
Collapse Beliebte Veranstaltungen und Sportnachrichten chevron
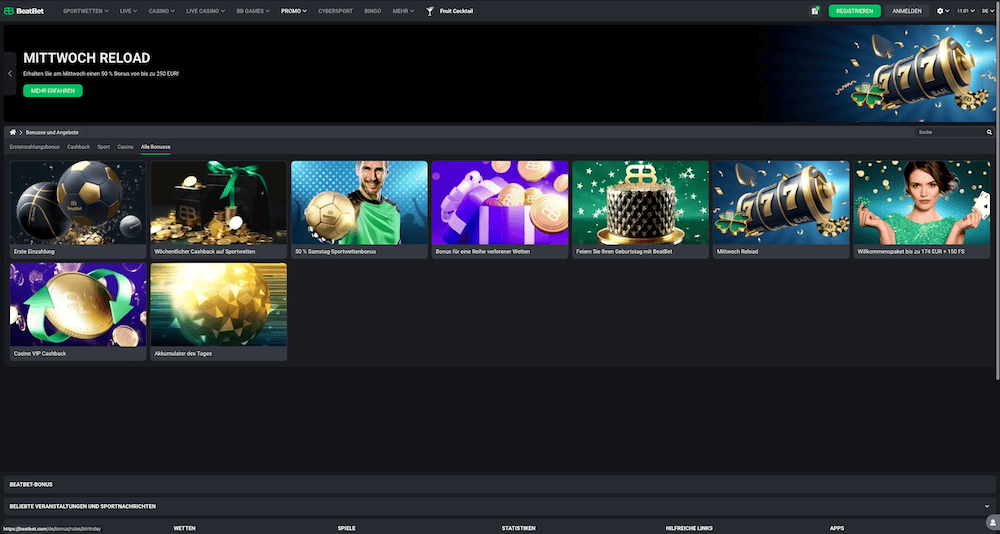[987, 506]
